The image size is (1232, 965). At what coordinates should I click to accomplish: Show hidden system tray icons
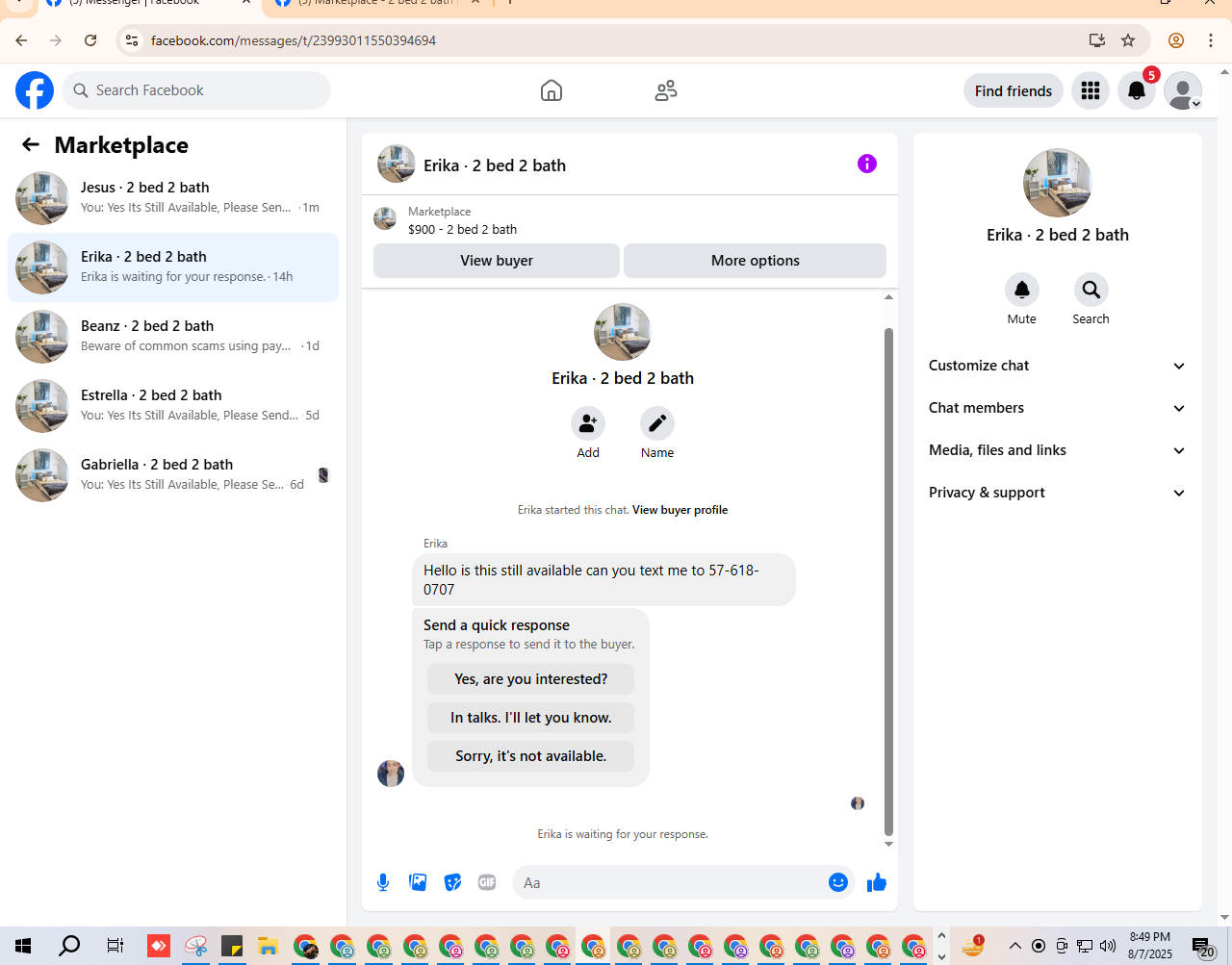(1014, 946)
